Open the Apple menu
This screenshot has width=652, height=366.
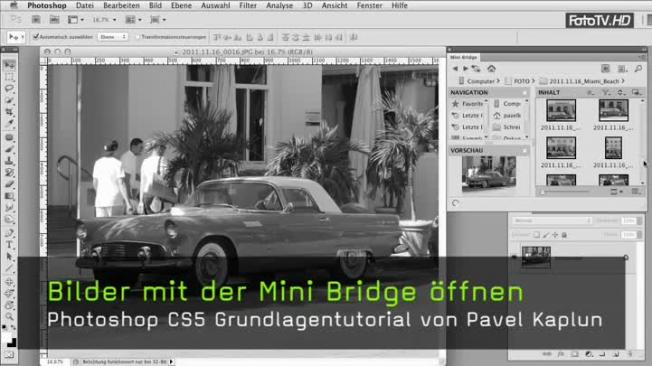pyautogui.click(x=14, y=5)
